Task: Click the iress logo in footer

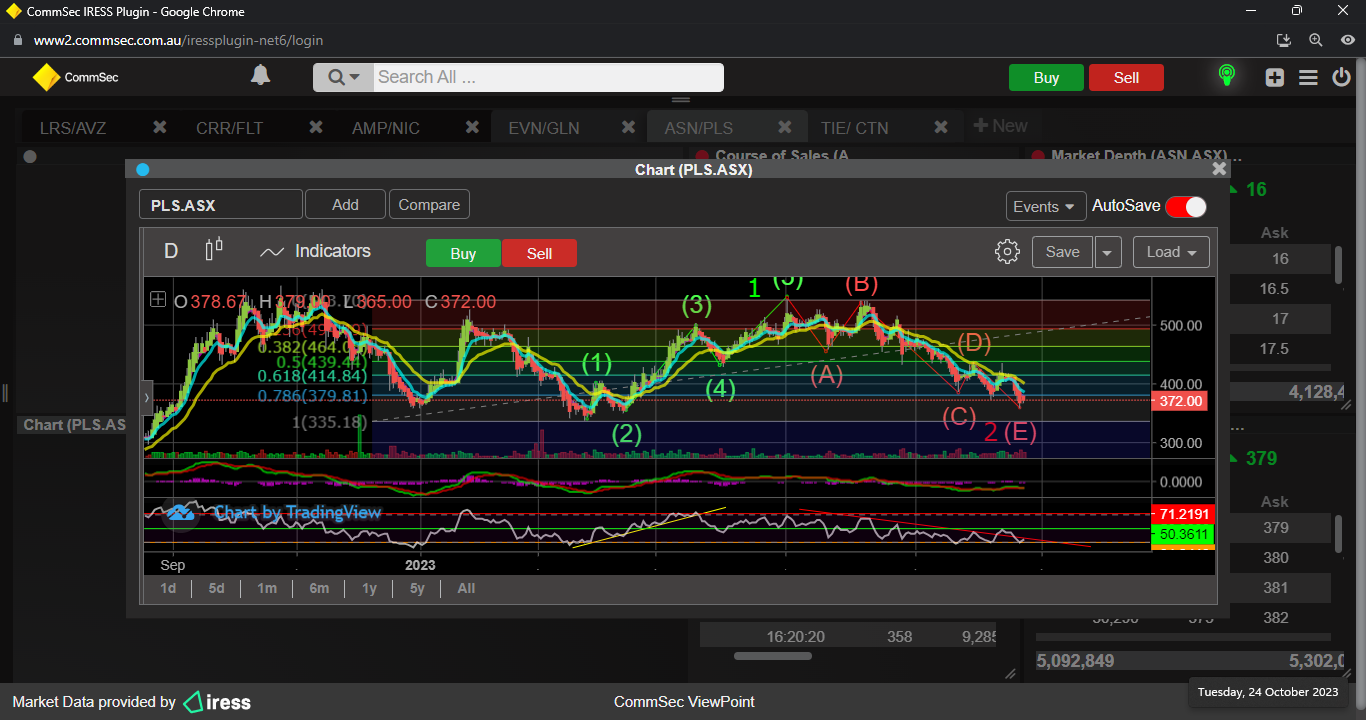Action: 217,702
